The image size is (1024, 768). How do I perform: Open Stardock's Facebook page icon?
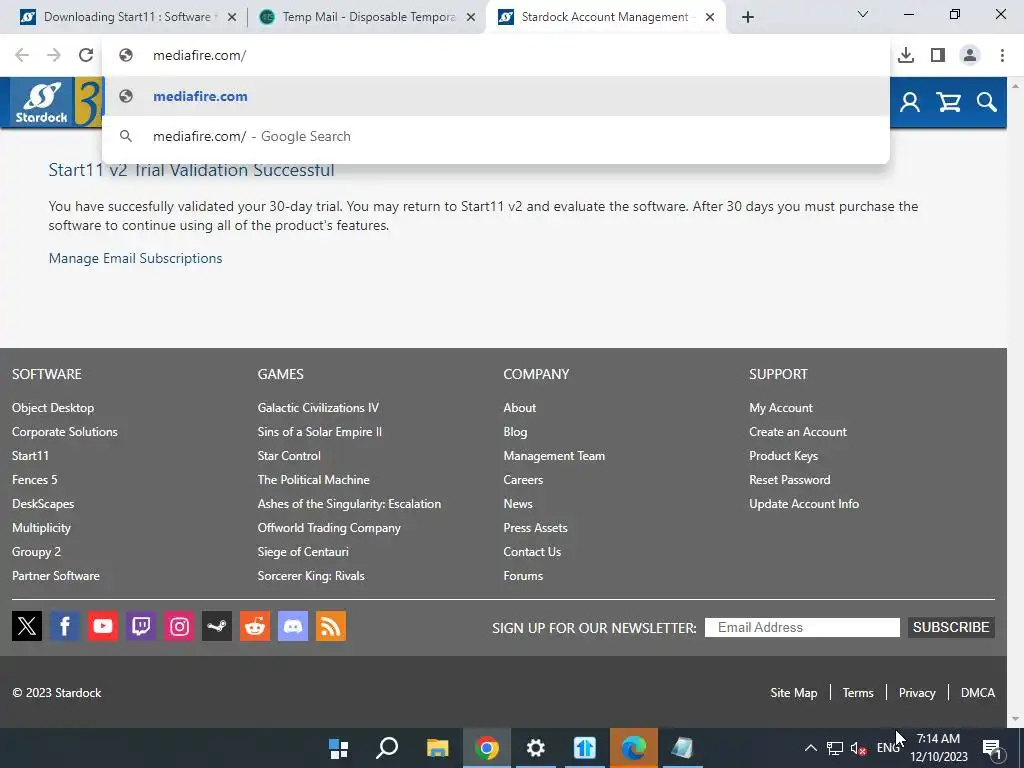pyautogui.click(x=65, y=626)
